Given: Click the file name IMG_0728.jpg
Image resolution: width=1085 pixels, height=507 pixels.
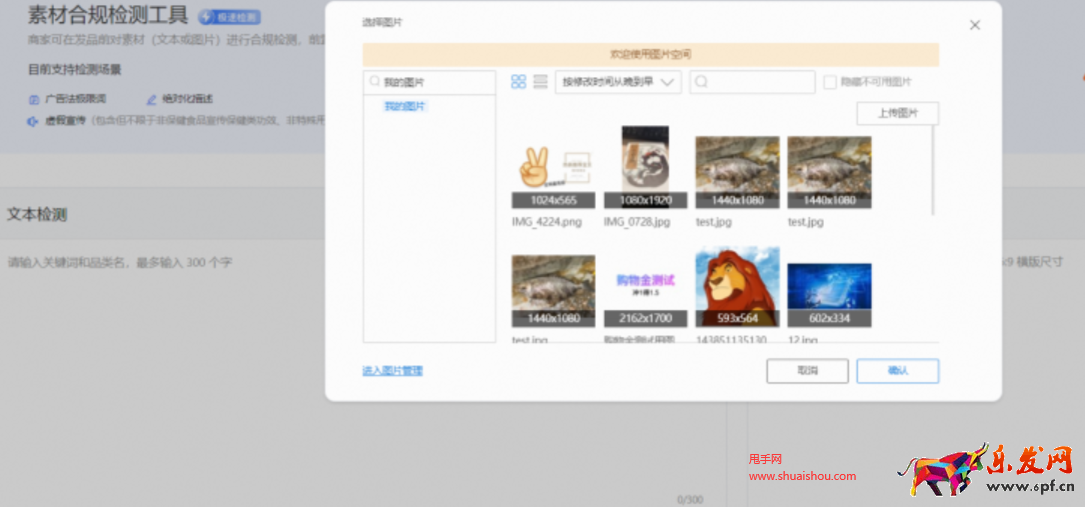Looking at the screenshot, I should click(x=637, y=222).
